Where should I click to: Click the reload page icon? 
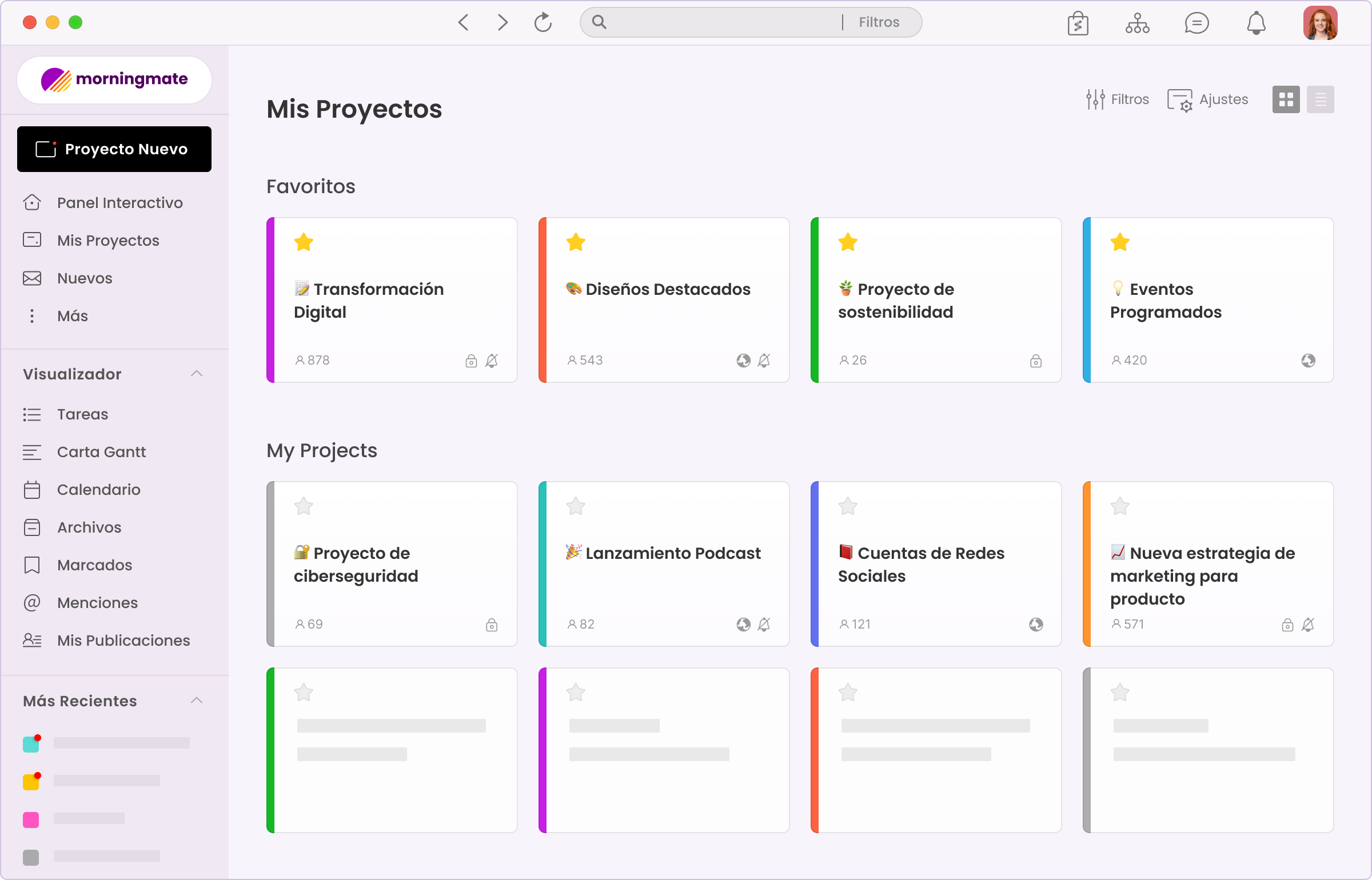pos(543,23)
